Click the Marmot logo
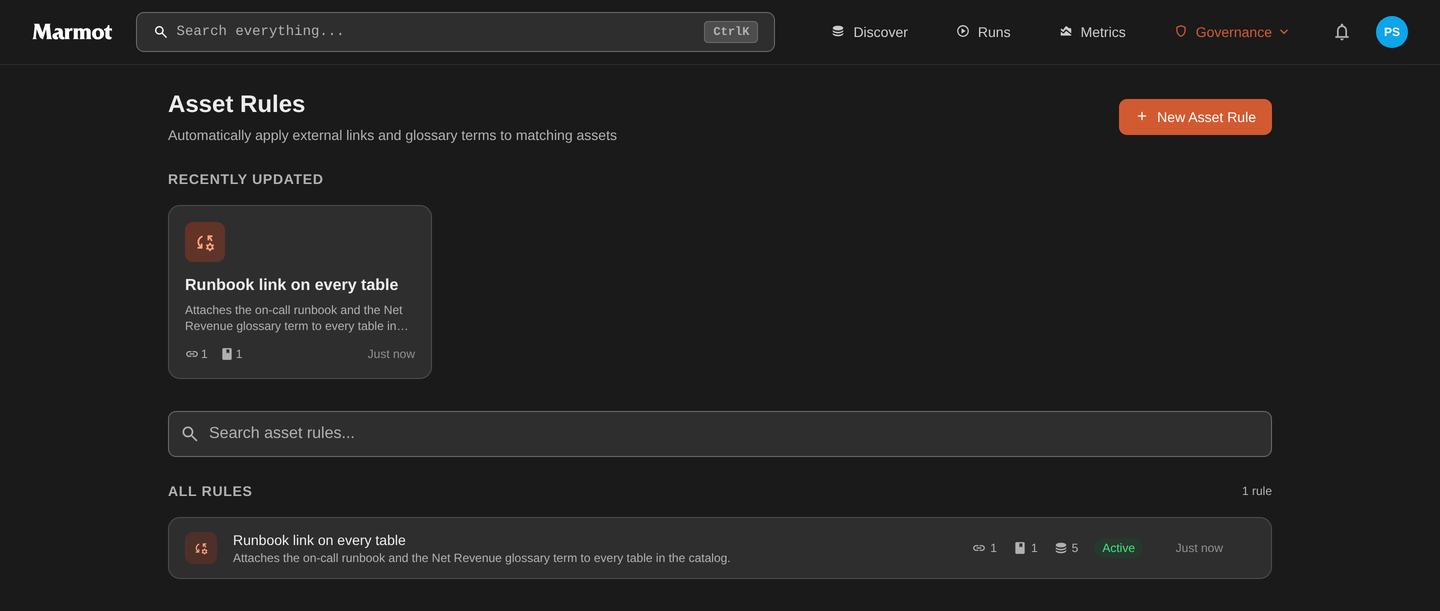Image resolution: width=1440 pixels, height=611 pixels. point(72,32)
